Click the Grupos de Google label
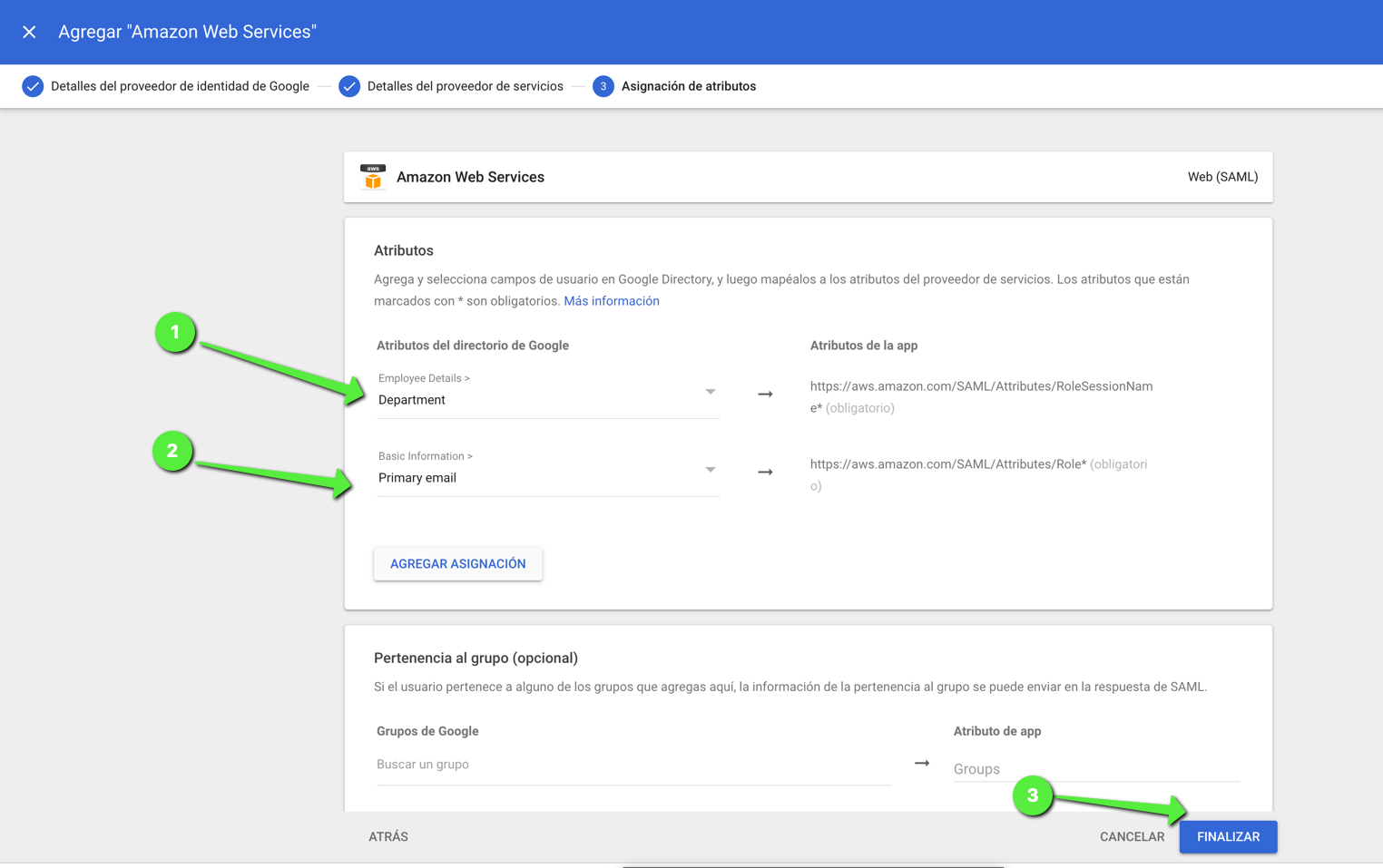The height and width of the screenshot is (868, 1383). (427, 731)
